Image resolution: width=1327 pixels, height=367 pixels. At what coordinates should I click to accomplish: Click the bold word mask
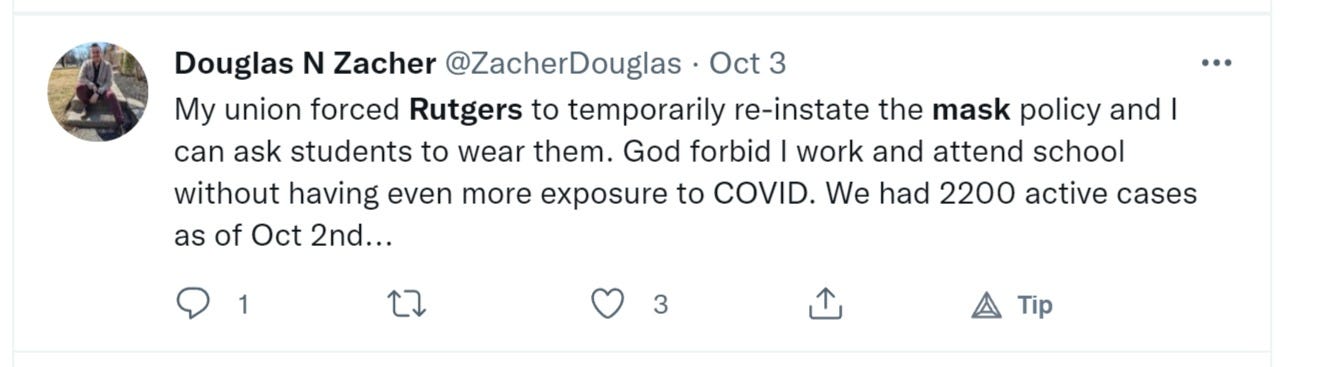(x=971, y=109)
